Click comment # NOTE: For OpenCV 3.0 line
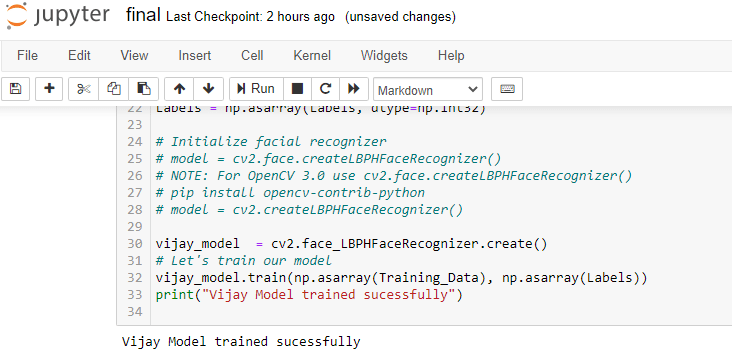The height and width of the screenshot is (361, 732). click(394, 176)
